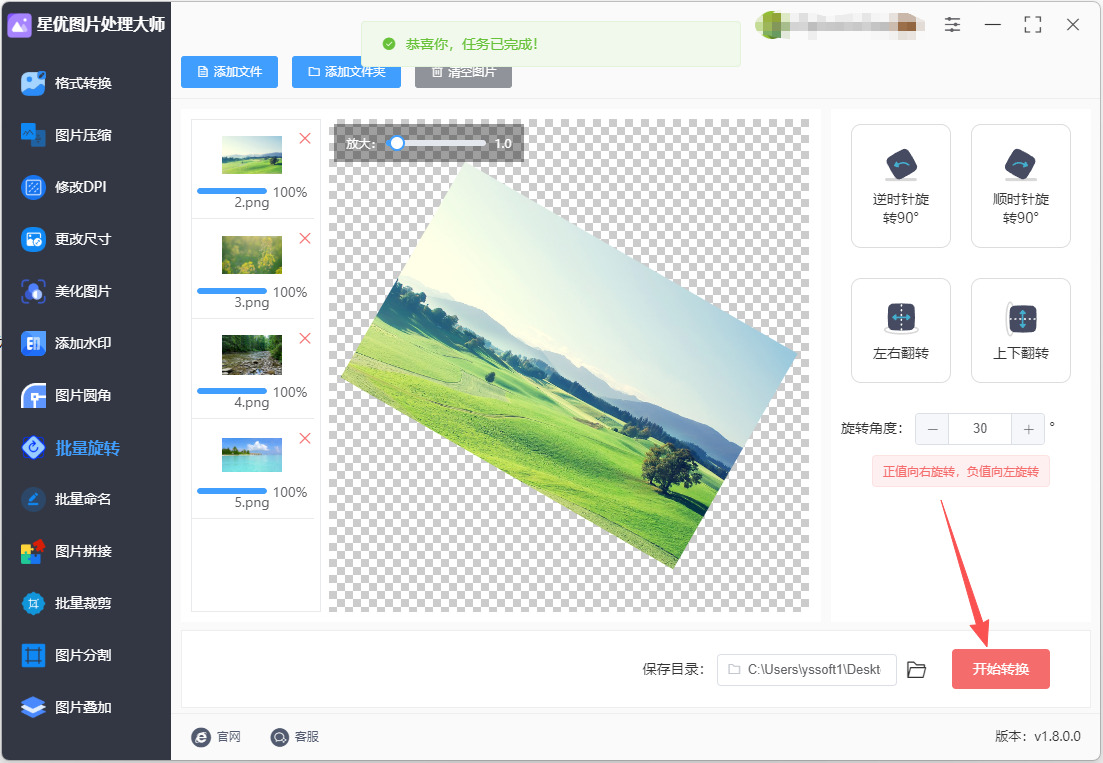Select the 4.png forest stream thumbnail

[x=252, y=354]
